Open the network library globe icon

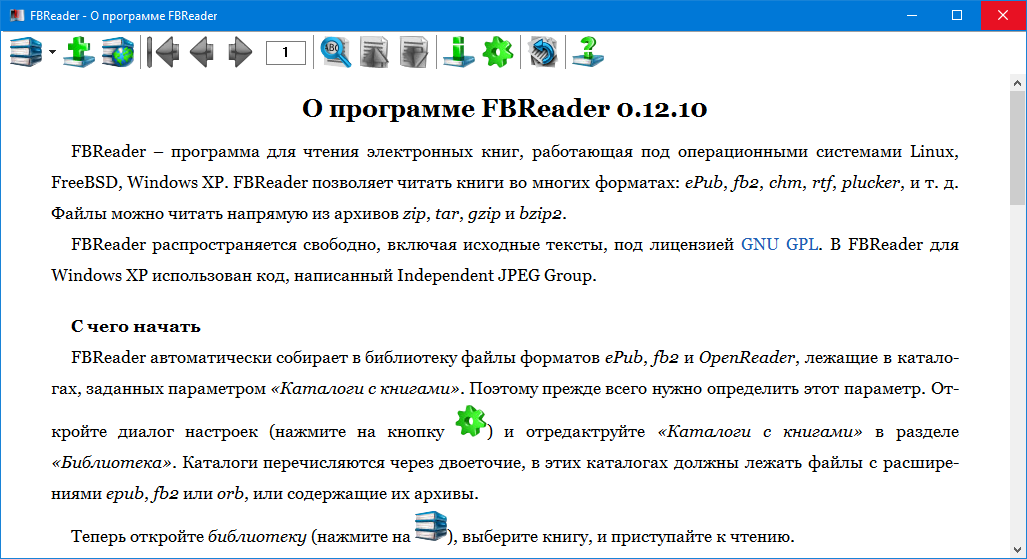coord(118,52)
